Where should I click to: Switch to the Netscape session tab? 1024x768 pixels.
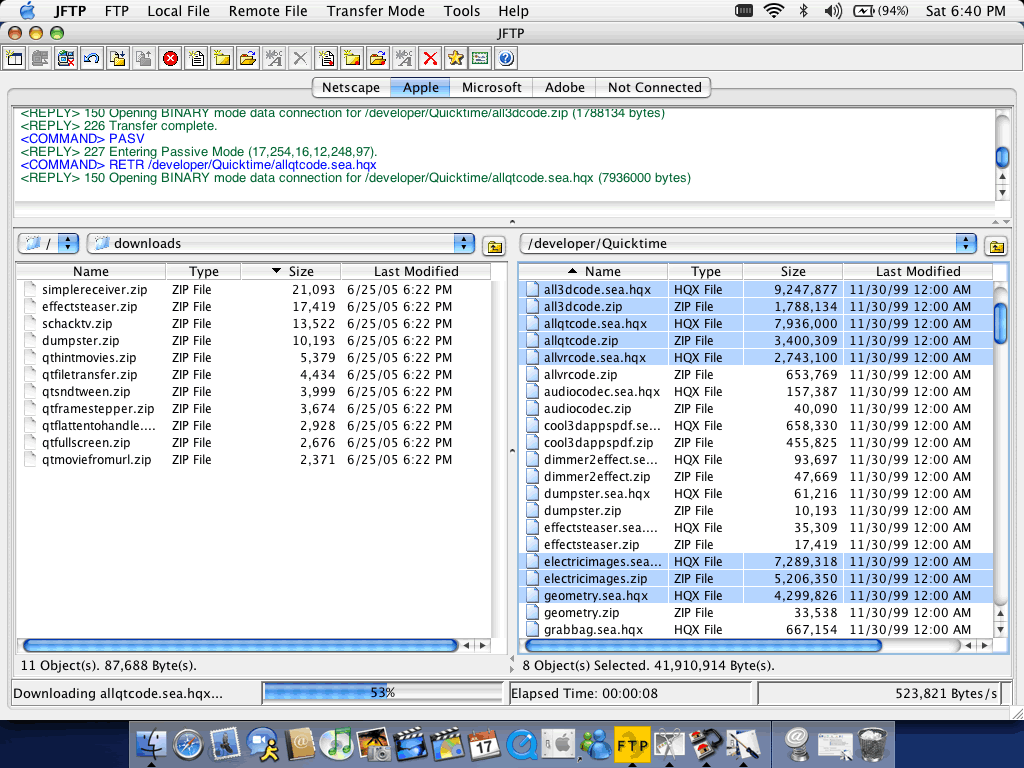(351, 88)
